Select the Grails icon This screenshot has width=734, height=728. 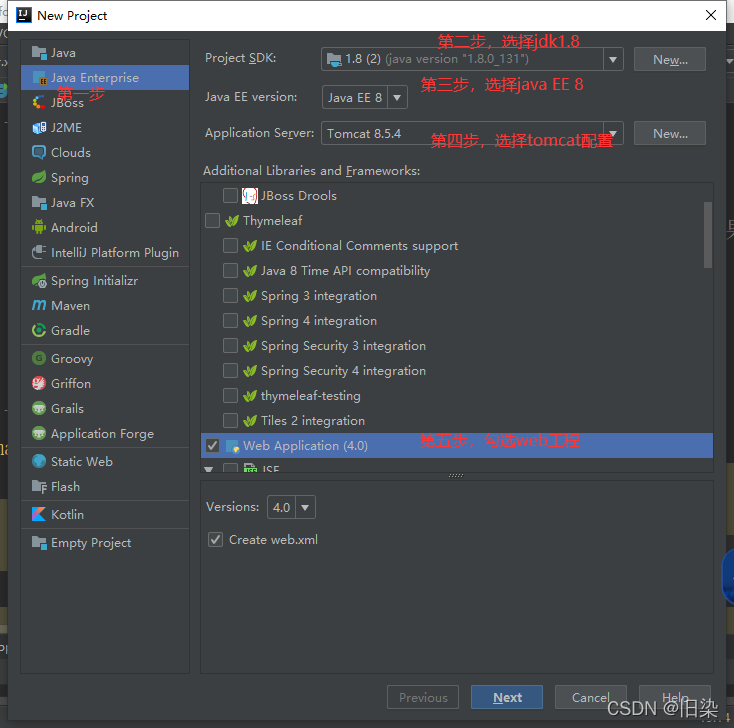click(39, 408)
